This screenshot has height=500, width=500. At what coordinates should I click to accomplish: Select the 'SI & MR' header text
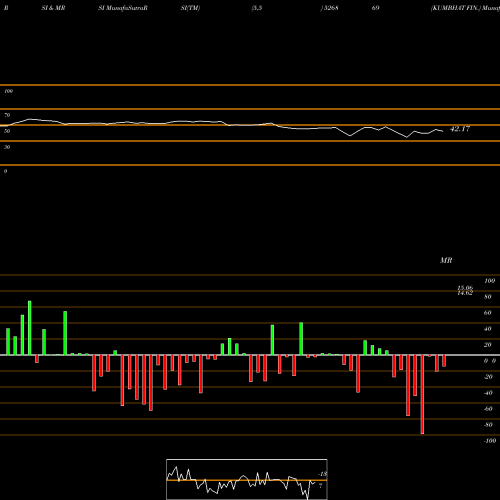53,8
